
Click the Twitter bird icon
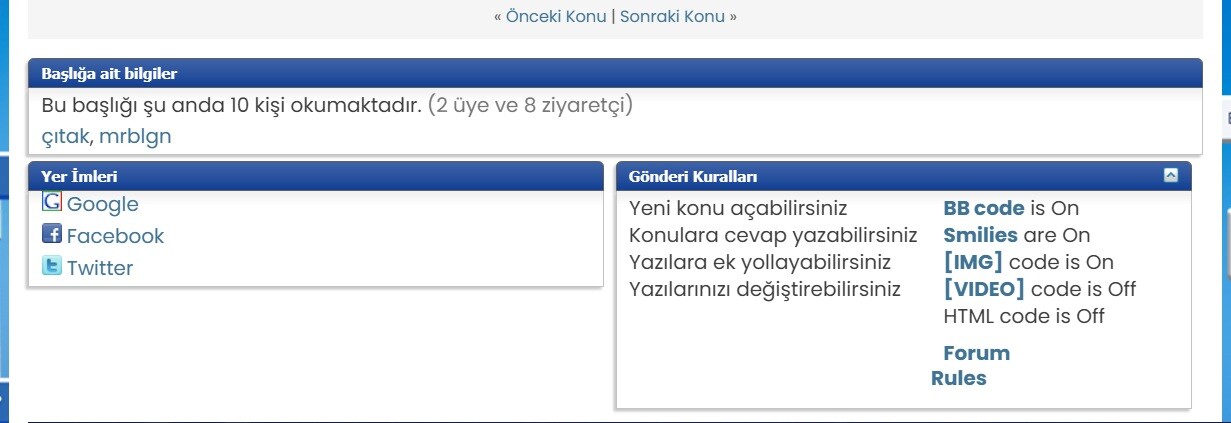[52, 266]
